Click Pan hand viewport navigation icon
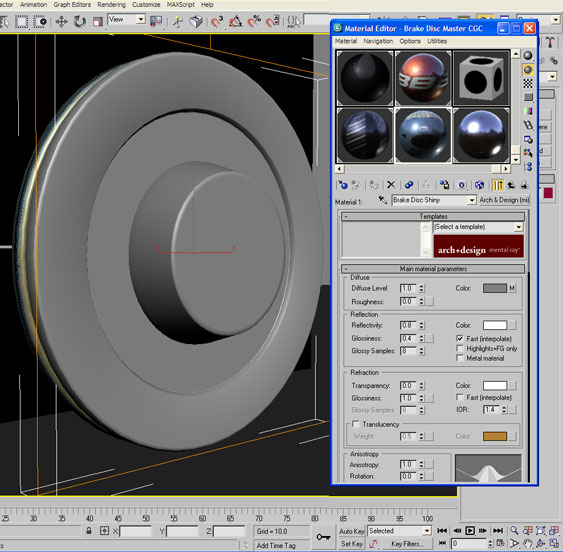Viewport: 563px width, 552px height. pos(527,544)
